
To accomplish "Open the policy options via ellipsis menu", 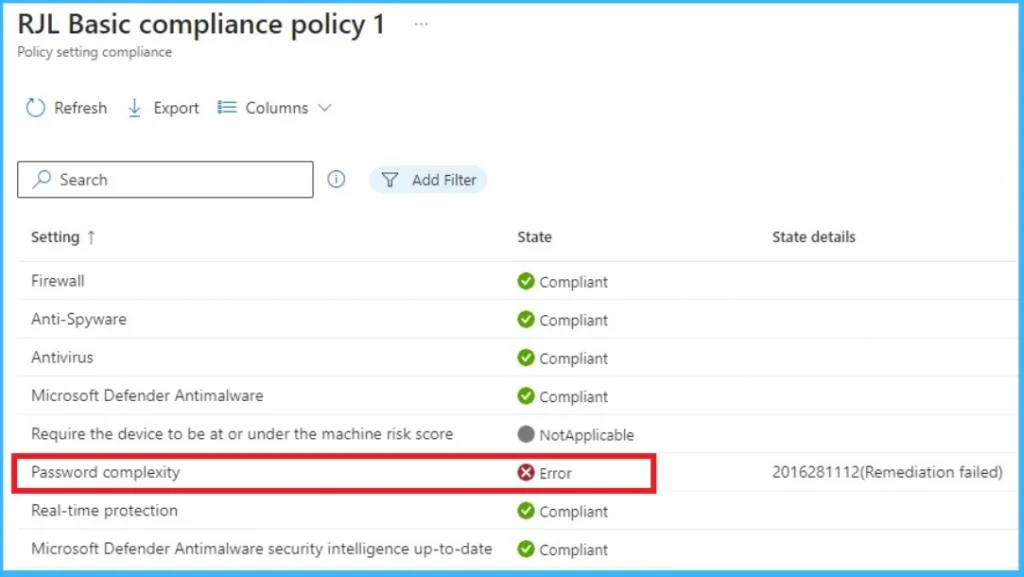I will click(x=420, y=22).
